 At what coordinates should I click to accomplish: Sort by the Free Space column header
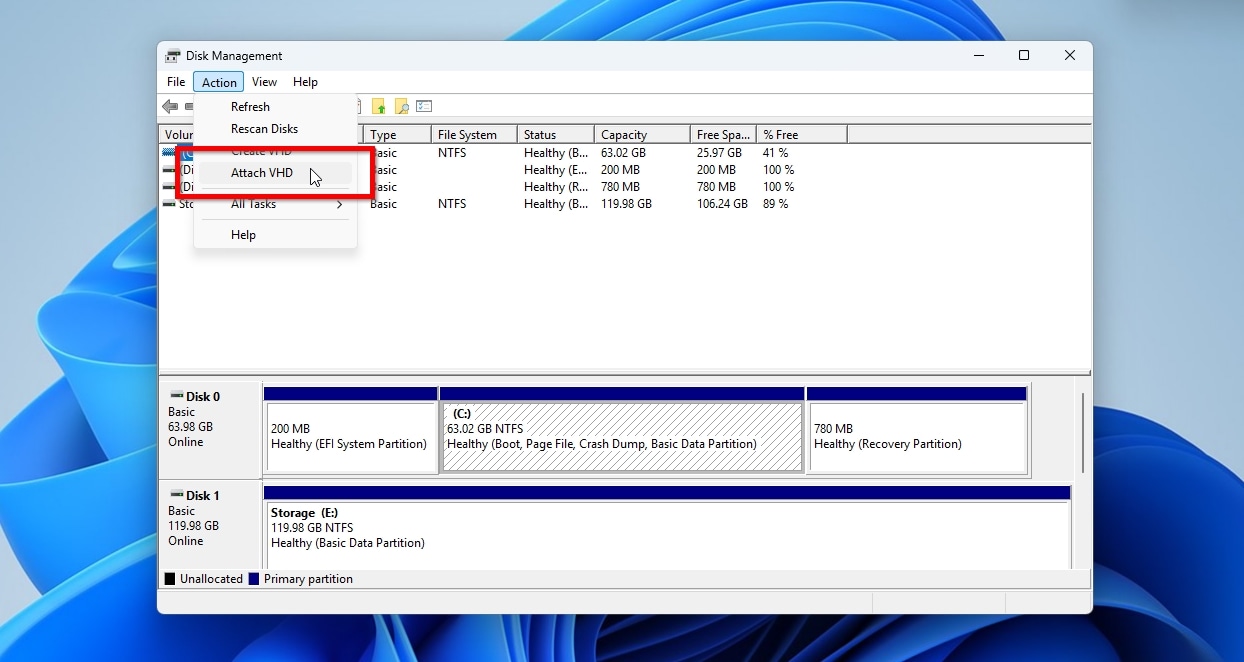(x=723, y=135)
